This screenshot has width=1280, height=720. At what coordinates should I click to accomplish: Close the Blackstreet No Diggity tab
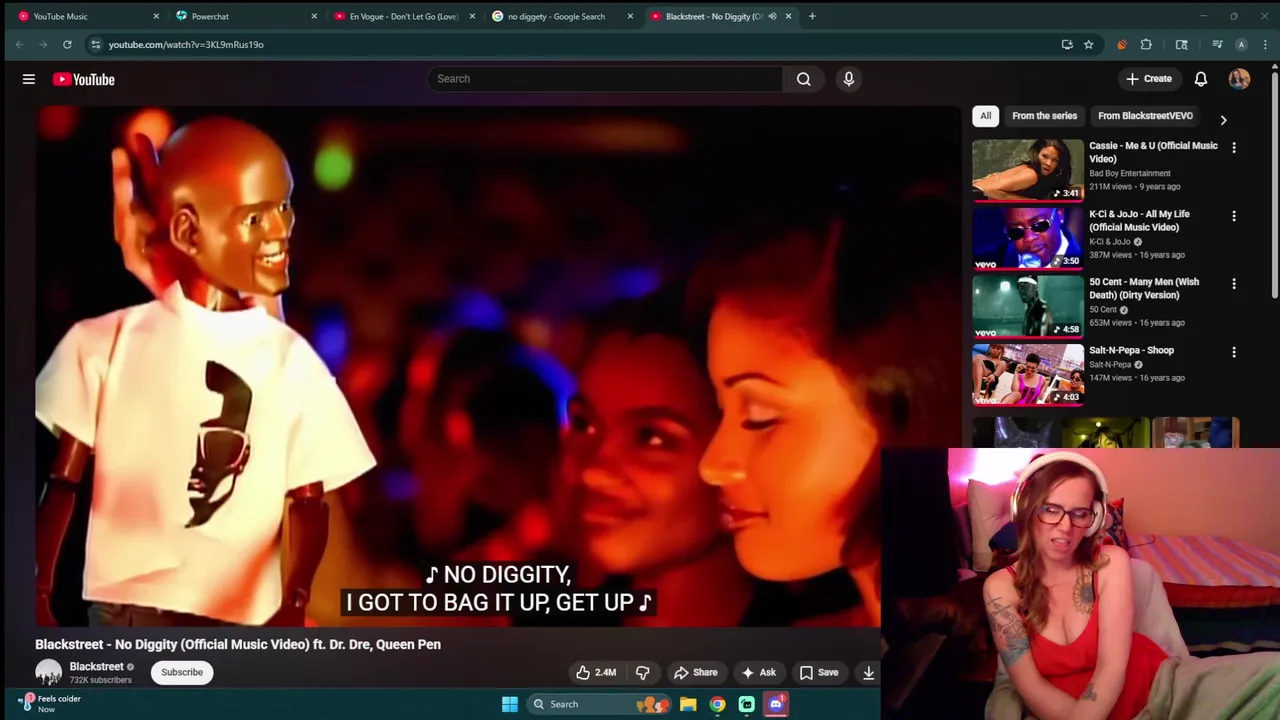pyautogui.click(x=788, y=16)
